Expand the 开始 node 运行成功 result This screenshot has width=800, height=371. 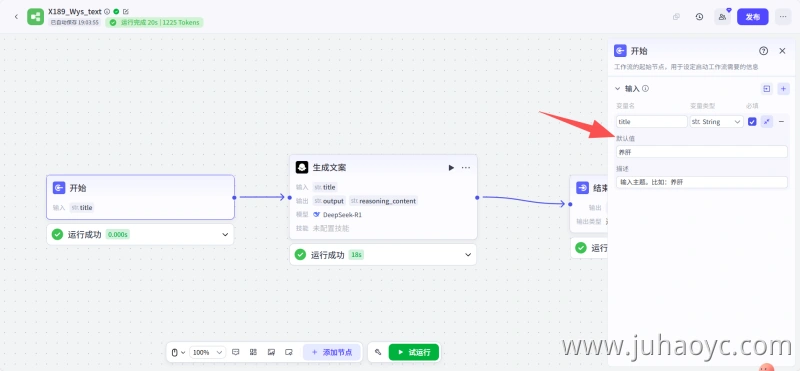(225, 235)
